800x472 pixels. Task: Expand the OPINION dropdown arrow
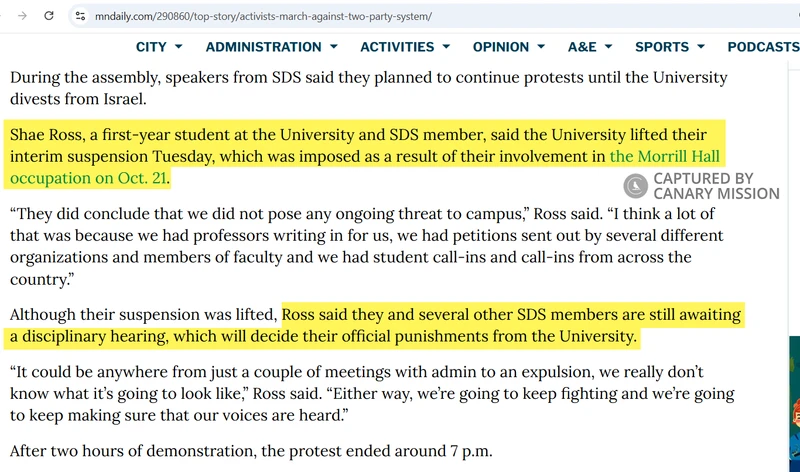point(541,46)
